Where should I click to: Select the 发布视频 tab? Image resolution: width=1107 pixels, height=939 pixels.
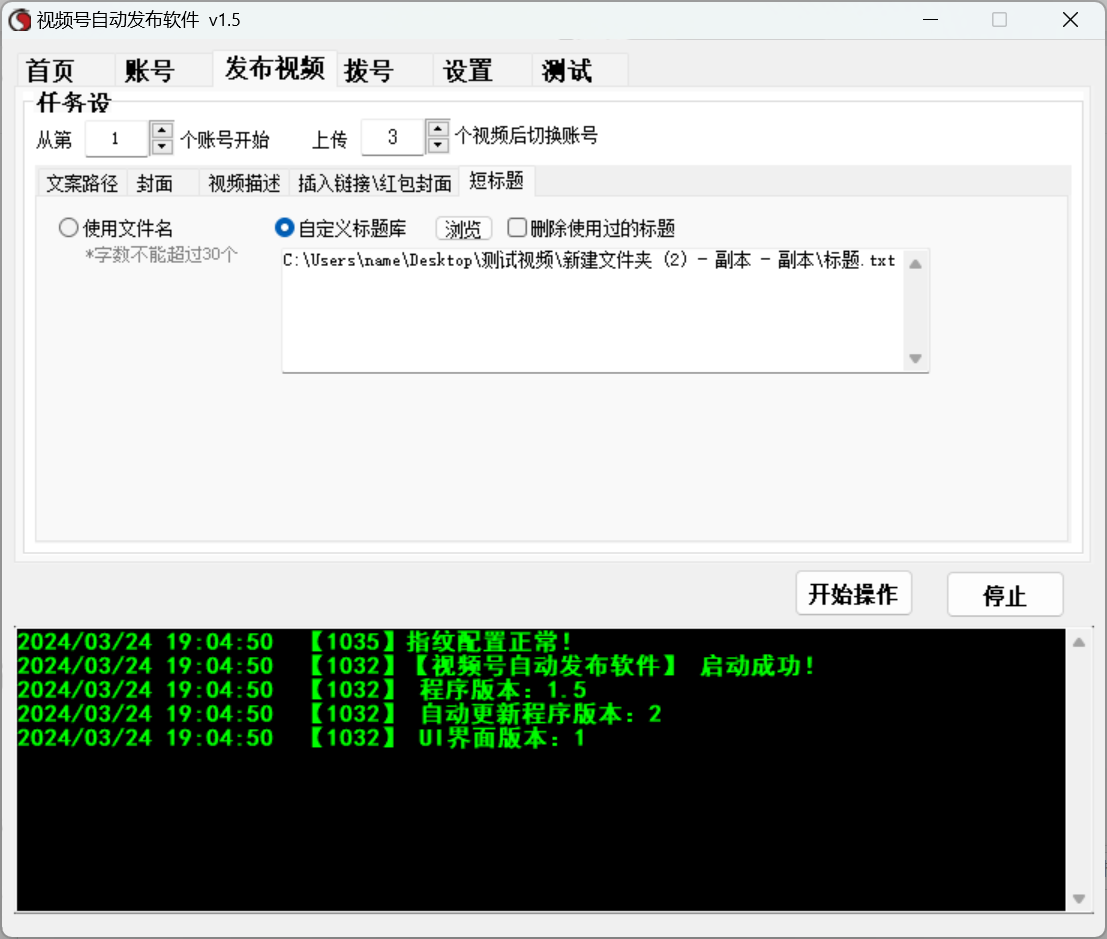tap(274, 68)
